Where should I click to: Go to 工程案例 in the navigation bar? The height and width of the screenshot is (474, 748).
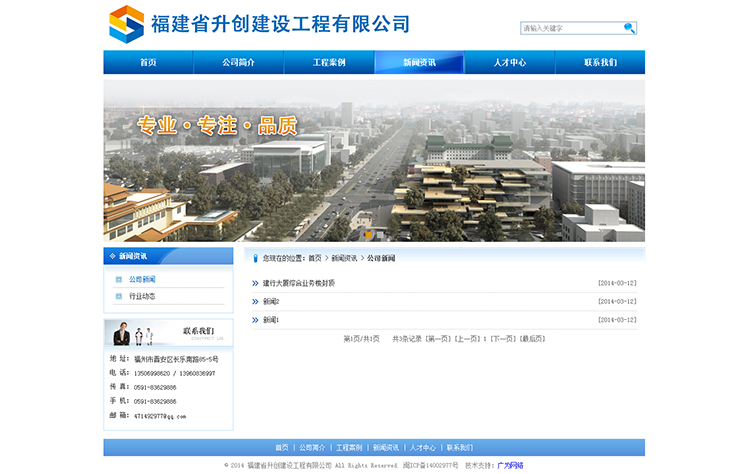(329, 62)
